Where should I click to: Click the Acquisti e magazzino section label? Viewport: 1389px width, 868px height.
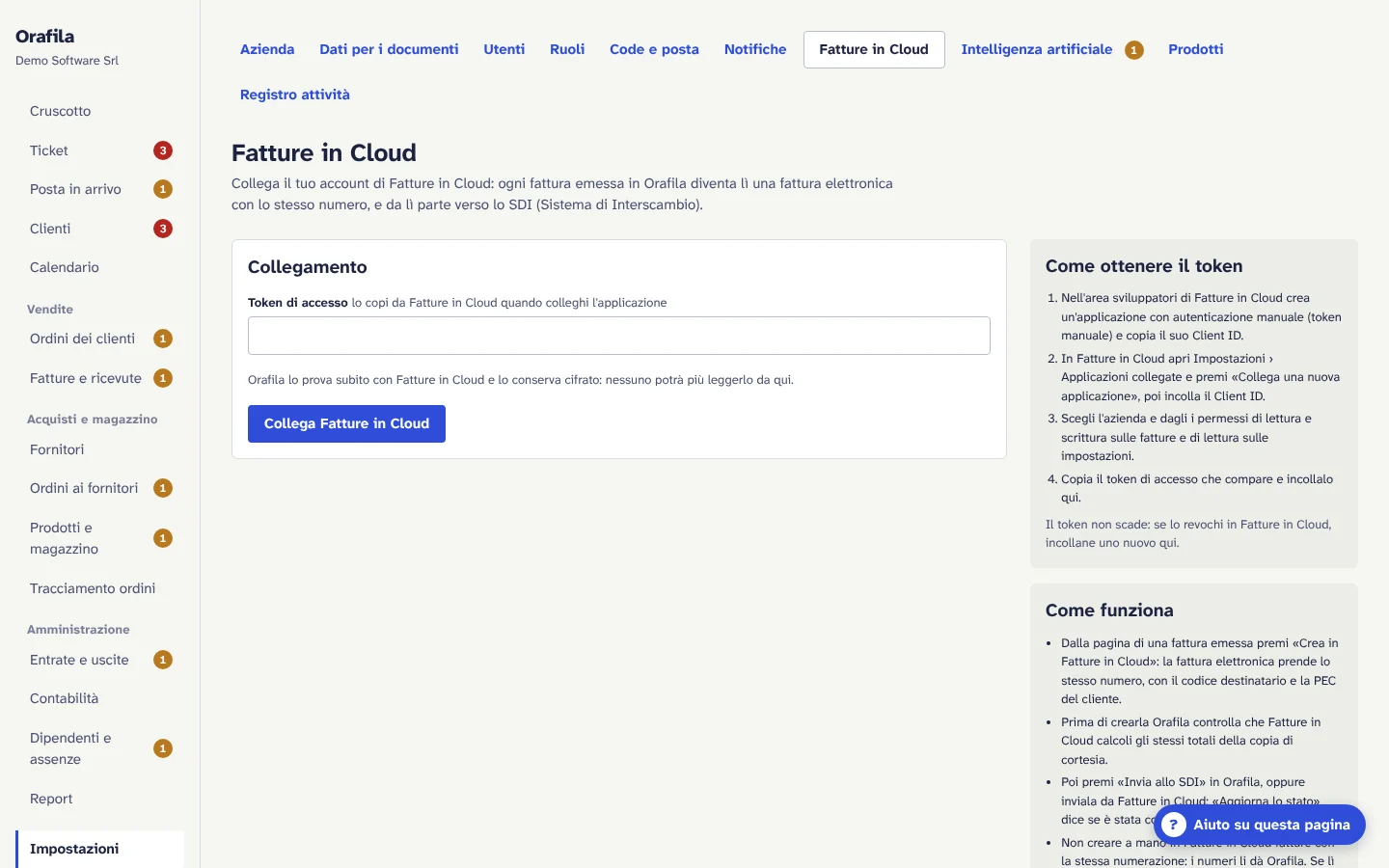coord(93,420)
